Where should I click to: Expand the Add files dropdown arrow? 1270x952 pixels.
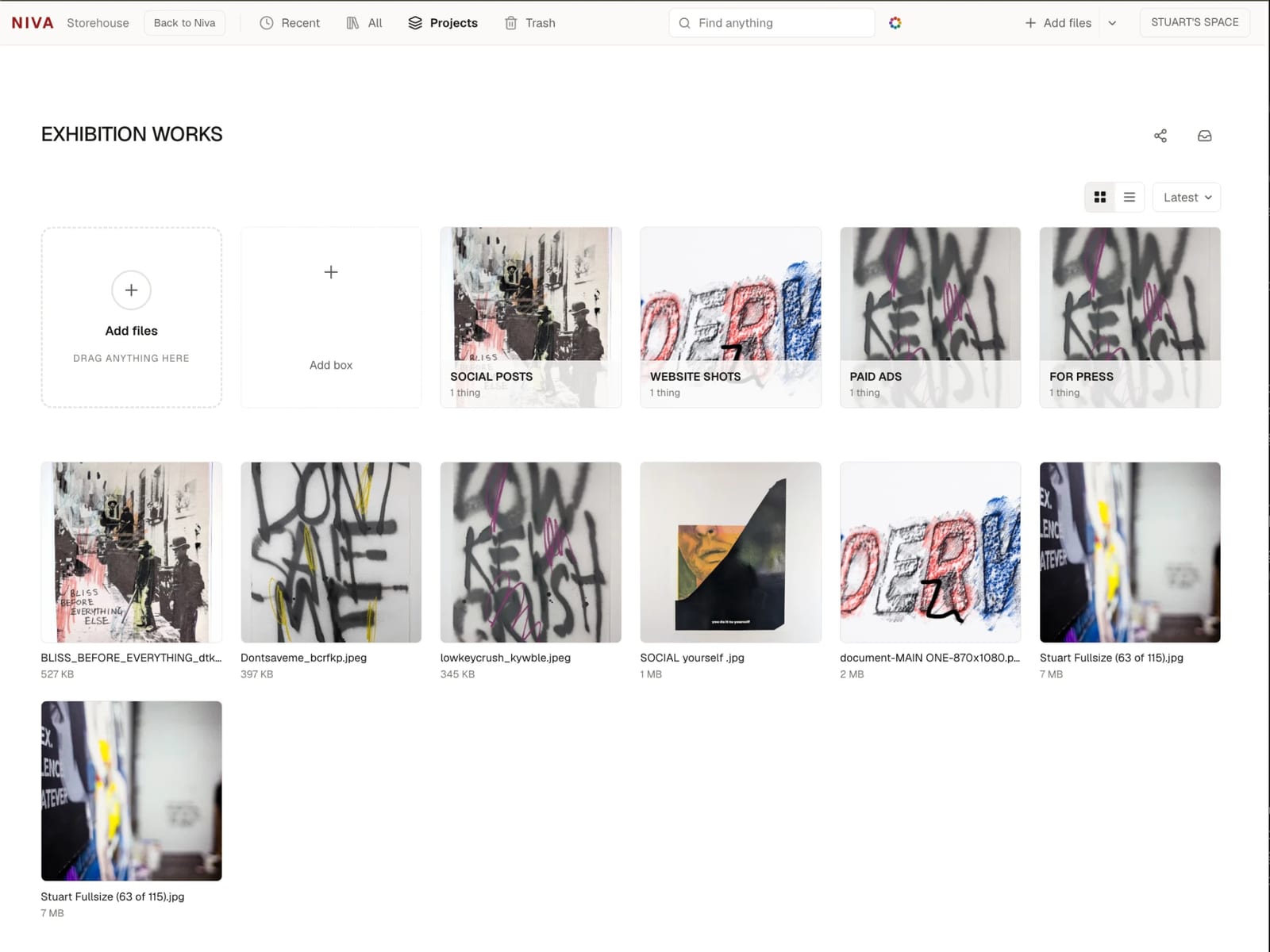point(1112,23)
